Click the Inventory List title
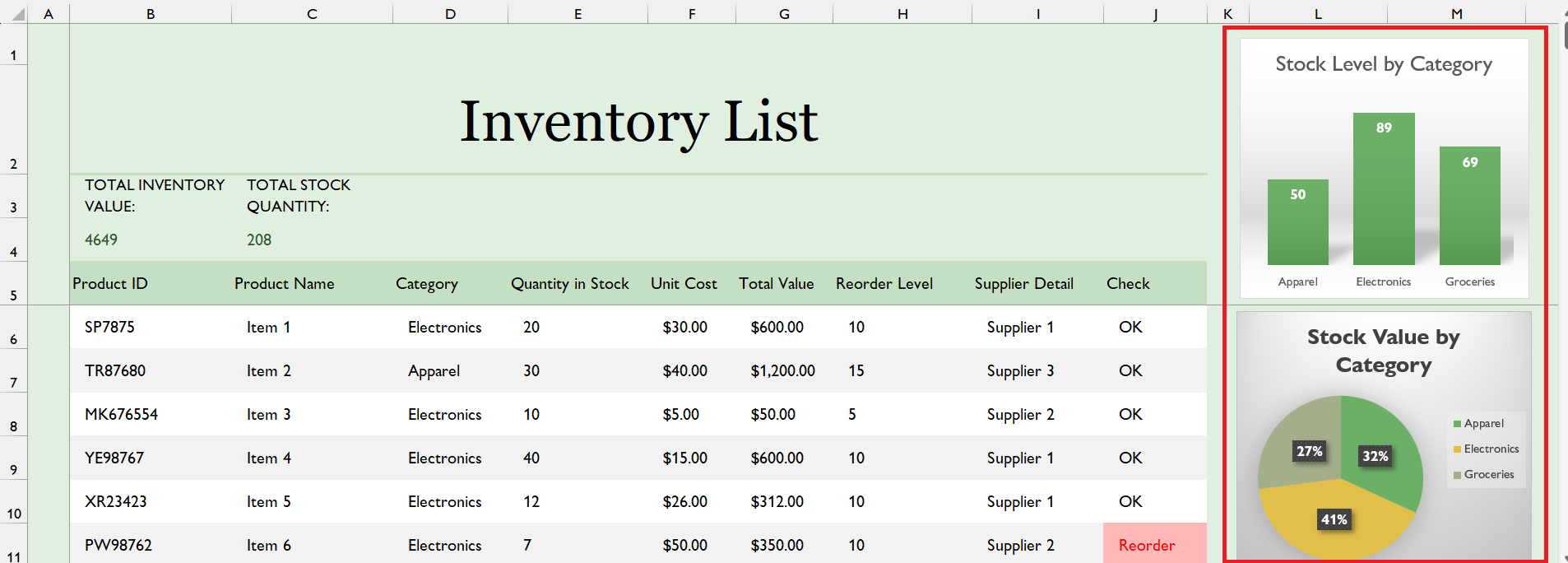The height and width of the screenshot is (563, 1568). pos(638,122)
